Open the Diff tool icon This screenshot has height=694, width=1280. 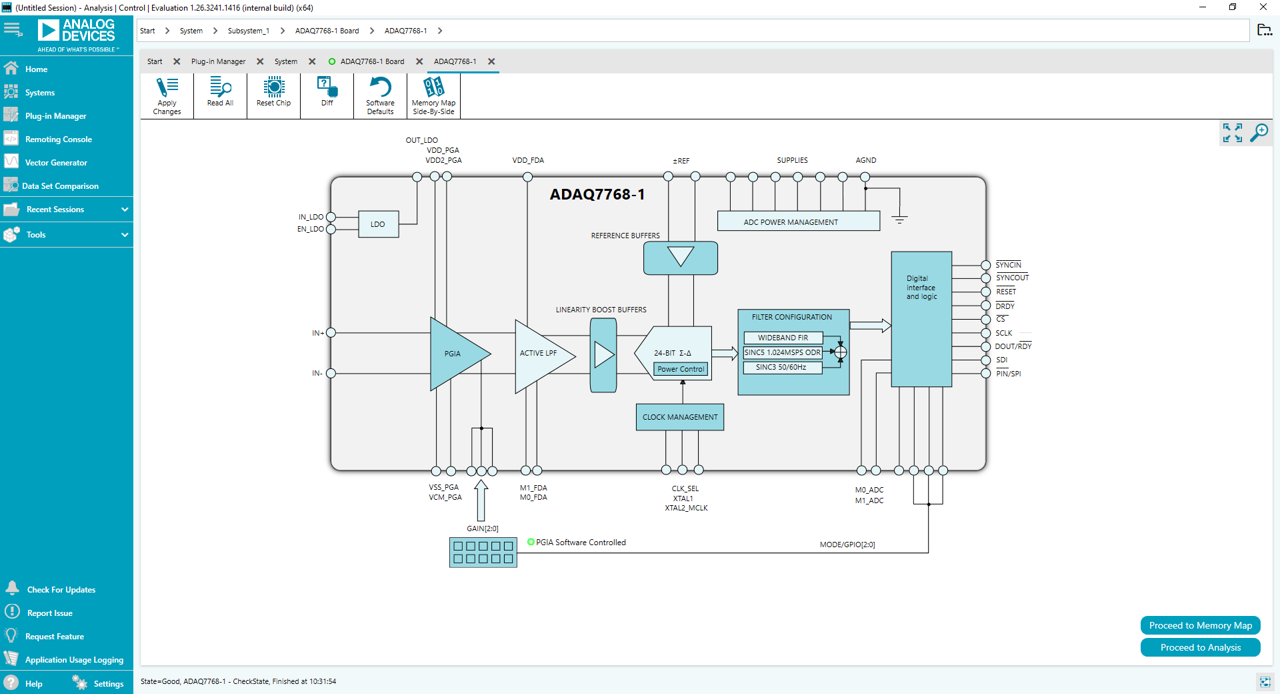point(326,95)
